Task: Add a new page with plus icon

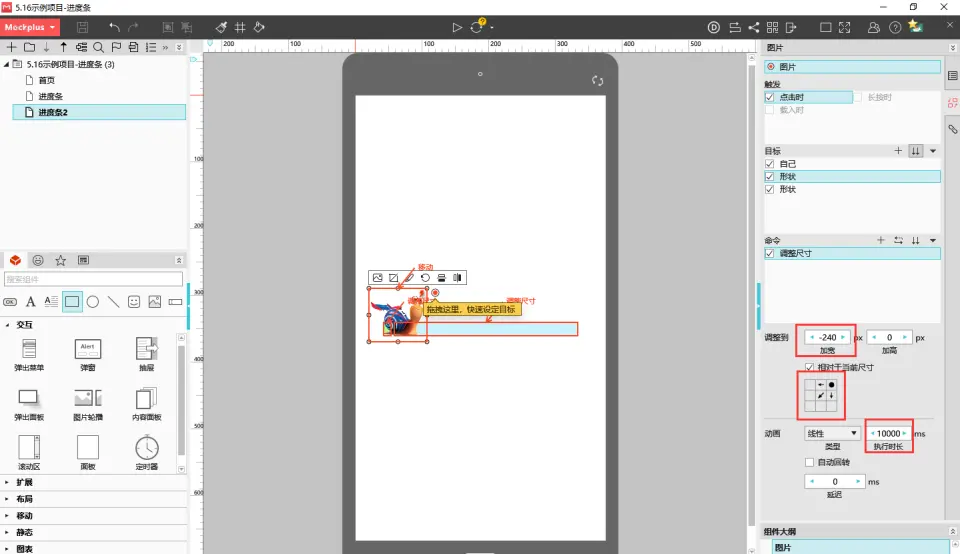Action: click(11, 47)
